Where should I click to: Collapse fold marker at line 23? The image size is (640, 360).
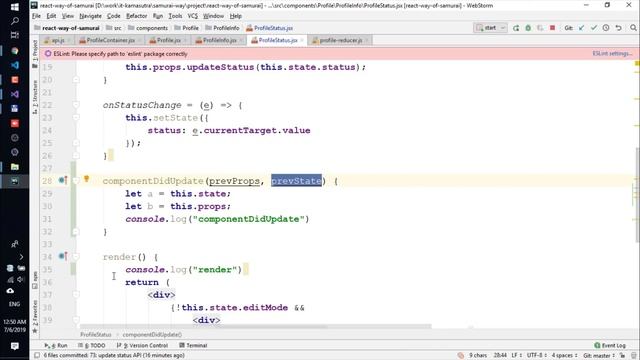click(x=76, y=118)
